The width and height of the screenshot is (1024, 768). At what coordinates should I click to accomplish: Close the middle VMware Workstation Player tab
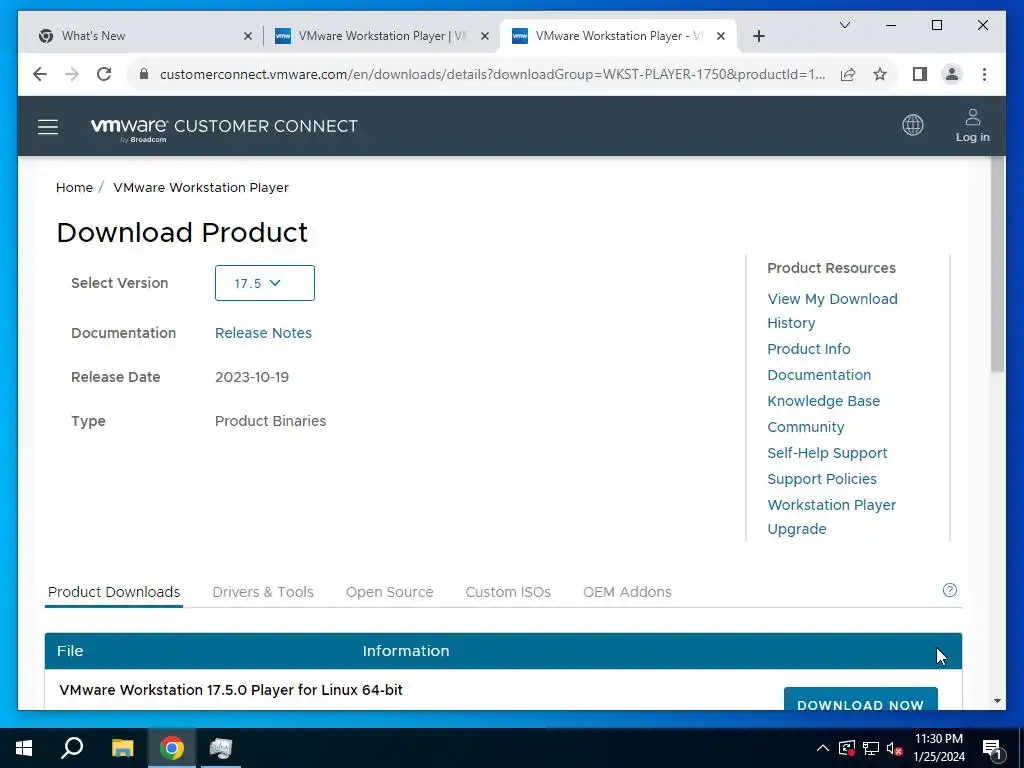(x=485, y=37)
